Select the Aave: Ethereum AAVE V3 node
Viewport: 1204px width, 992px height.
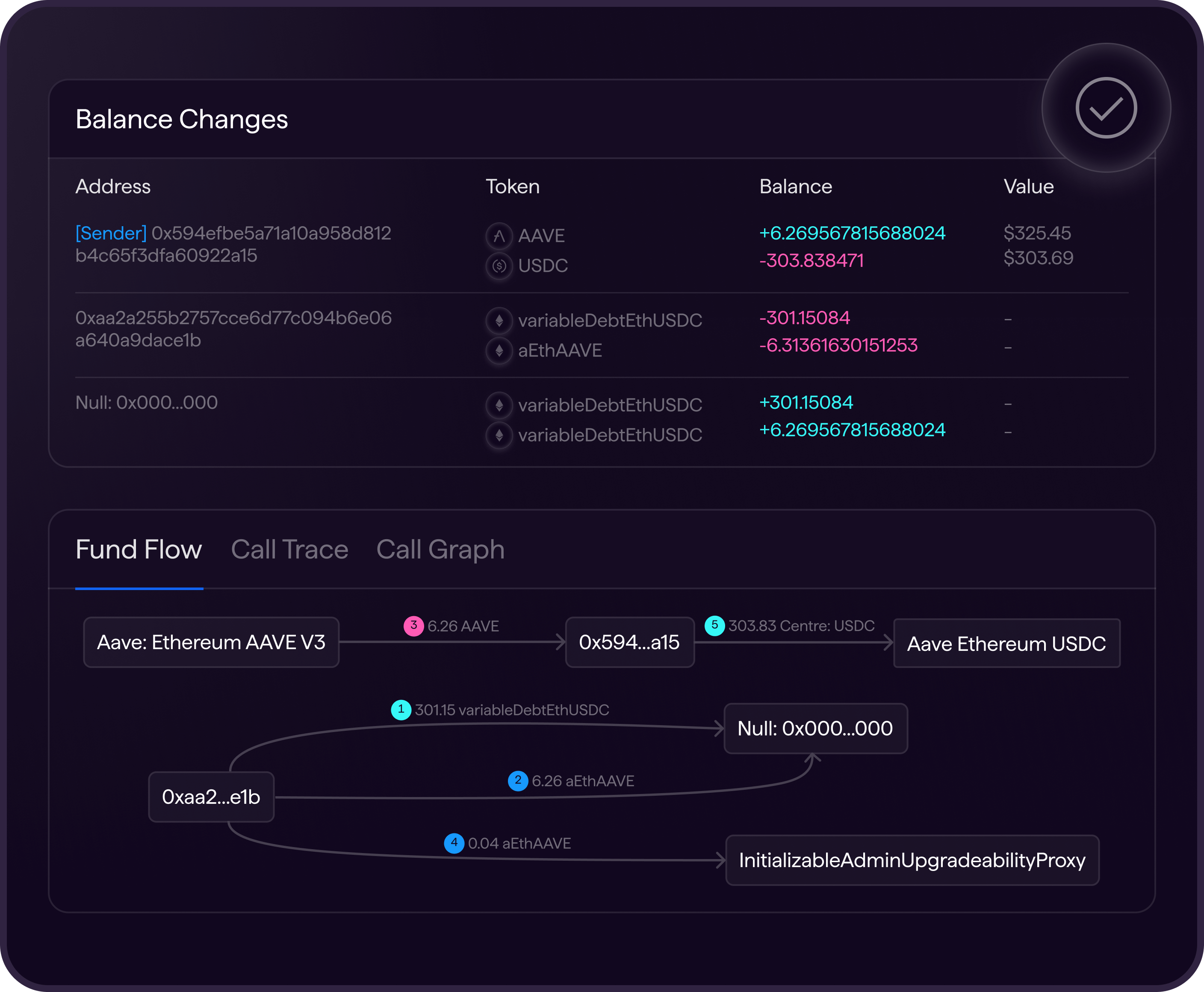coord(212,642)
